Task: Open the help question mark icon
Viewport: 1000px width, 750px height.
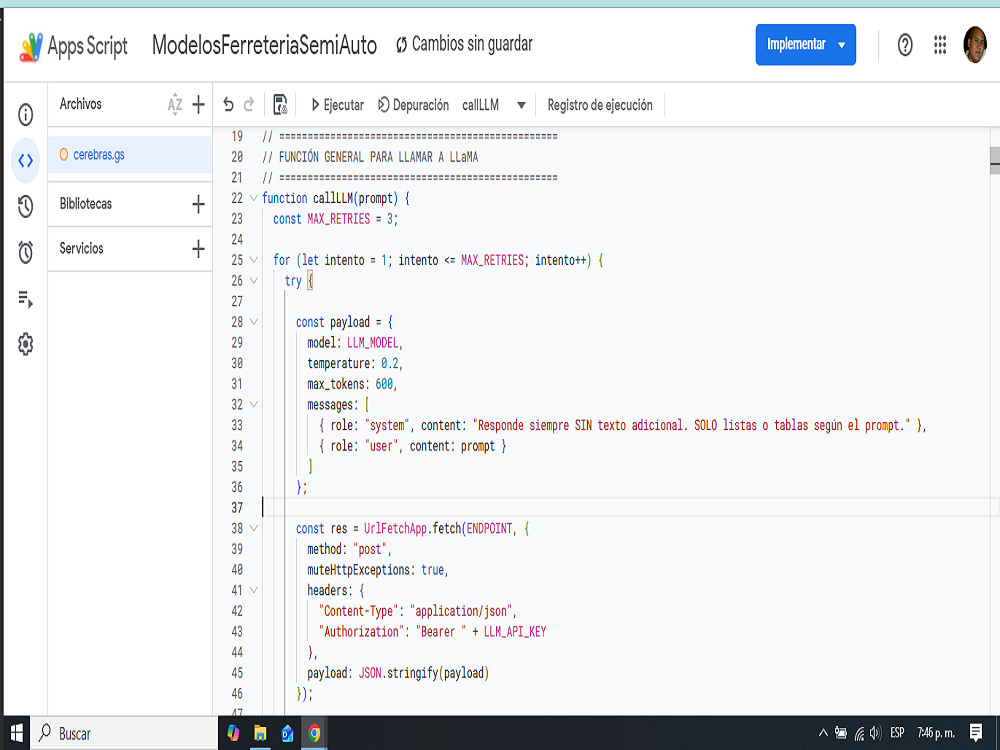Action: coord(905,45)
